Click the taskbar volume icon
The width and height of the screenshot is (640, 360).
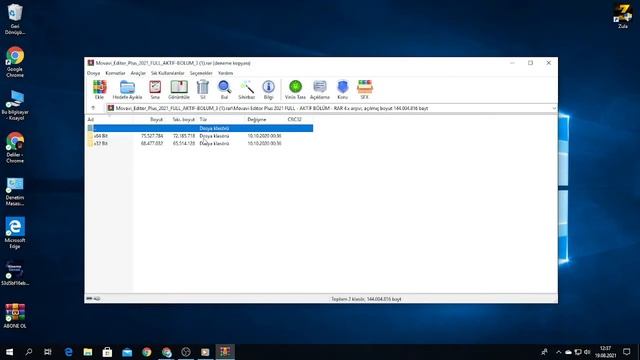click(x=587, y=352)
